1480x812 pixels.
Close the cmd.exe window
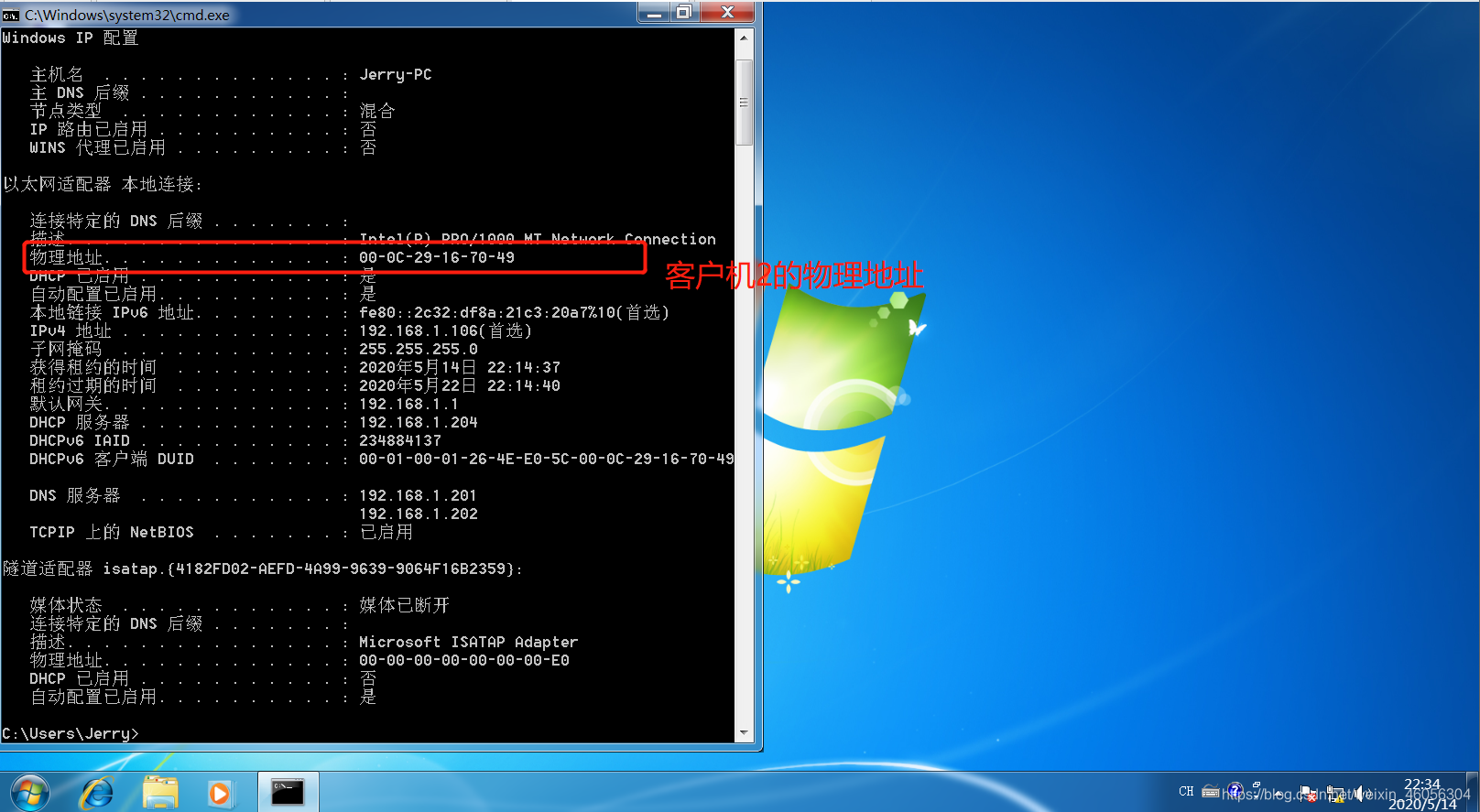(x=727, y=12)
